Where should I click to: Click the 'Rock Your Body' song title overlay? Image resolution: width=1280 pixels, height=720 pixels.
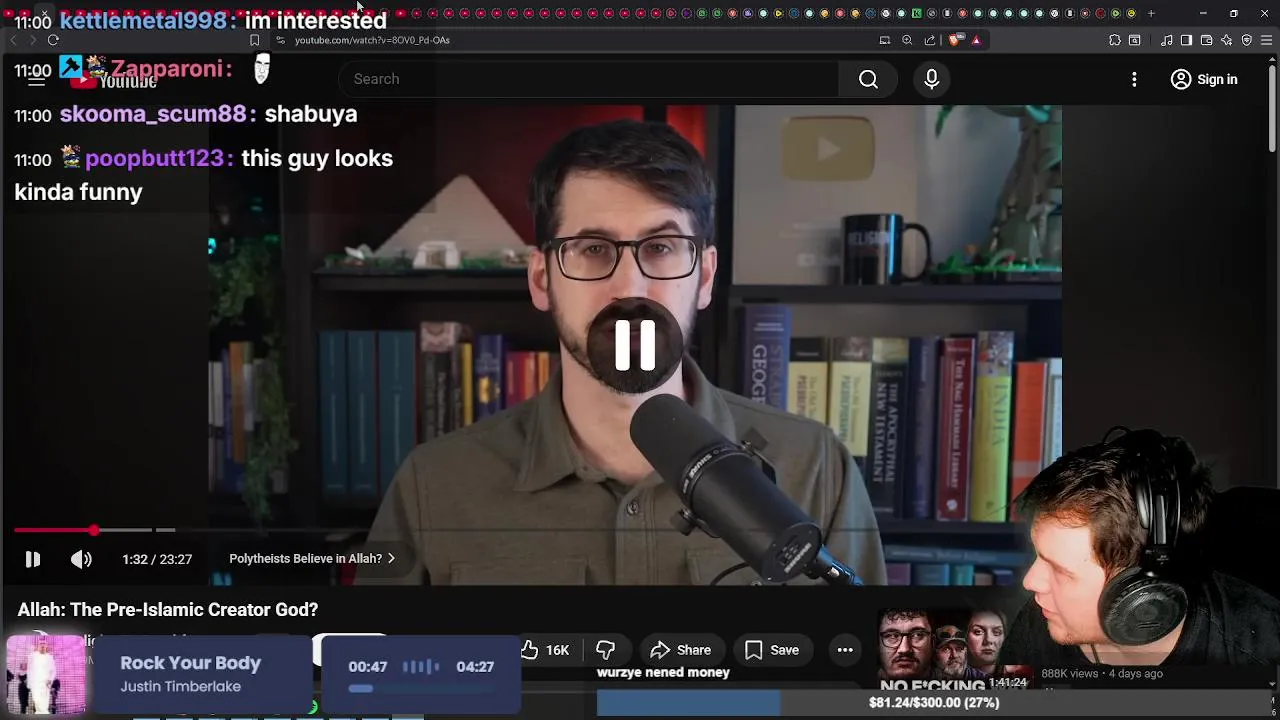(x=190, y=663)
